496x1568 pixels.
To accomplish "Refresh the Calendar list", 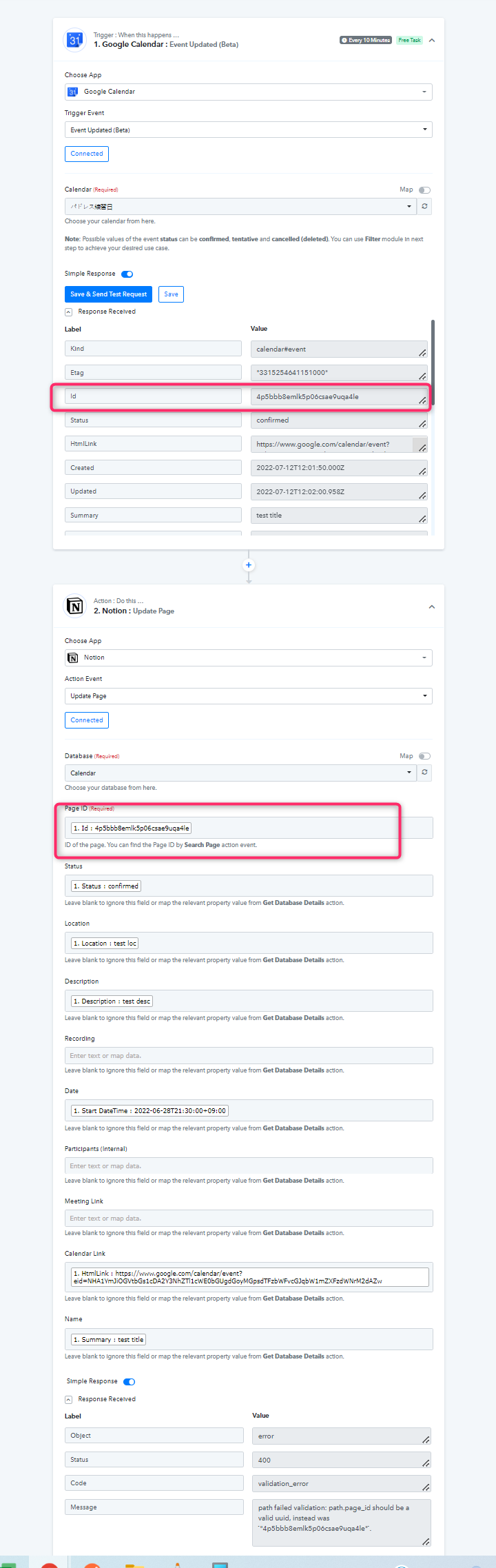I will pyautogui.click(x=424, y=206).
